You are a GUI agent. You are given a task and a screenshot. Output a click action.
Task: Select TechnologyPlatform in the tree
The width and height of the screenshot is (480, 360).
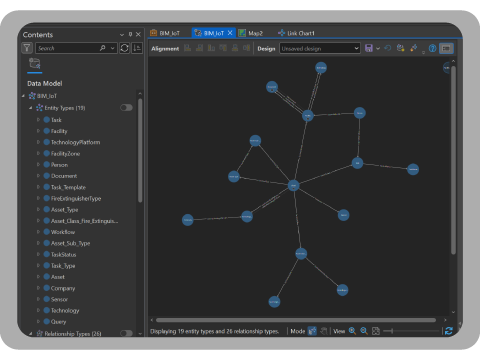pos(75,142)
